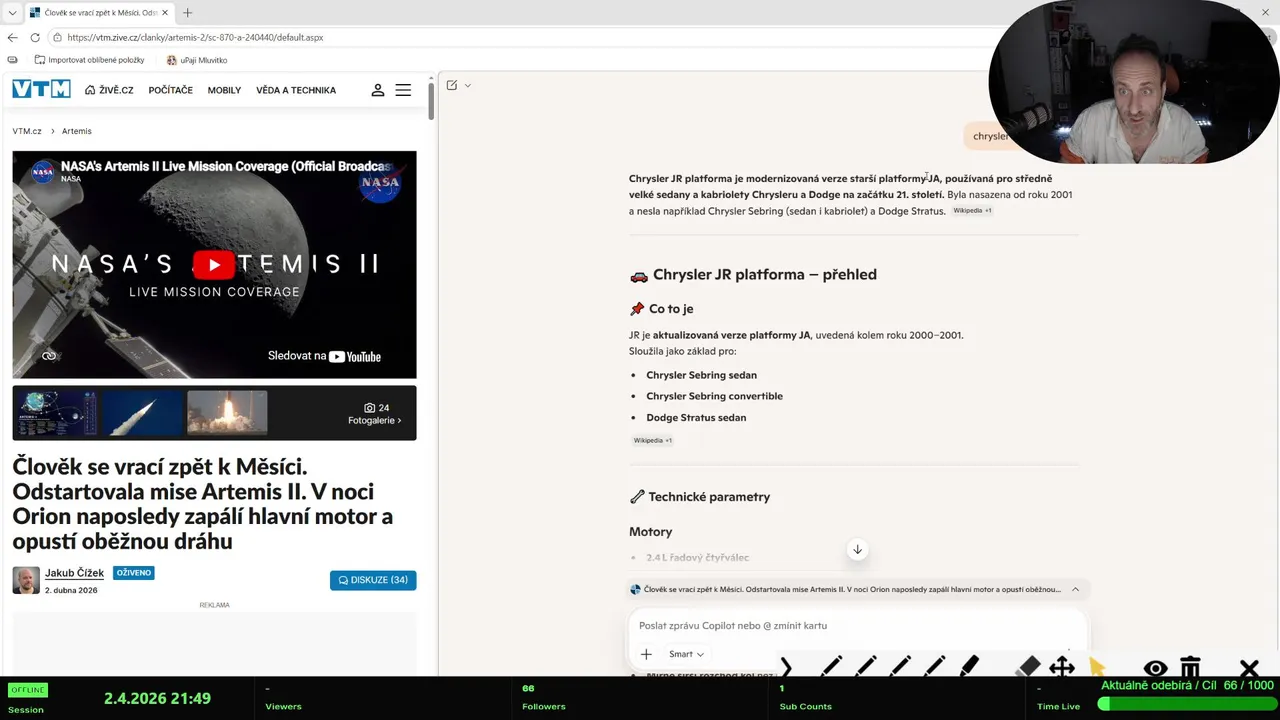
Task: Open the Smart mode dropdown
Action: [x=686, y=654]
